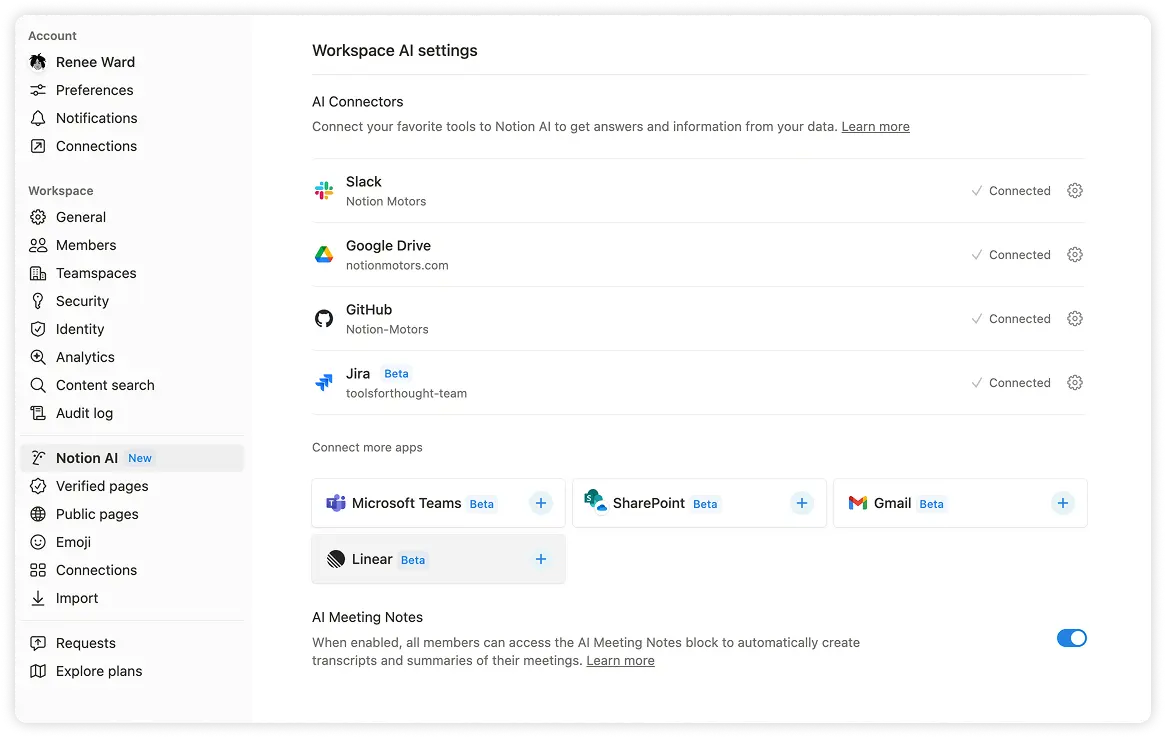Click the Google Drive connector icon
1166x738 pixels.
coord(323,254)
